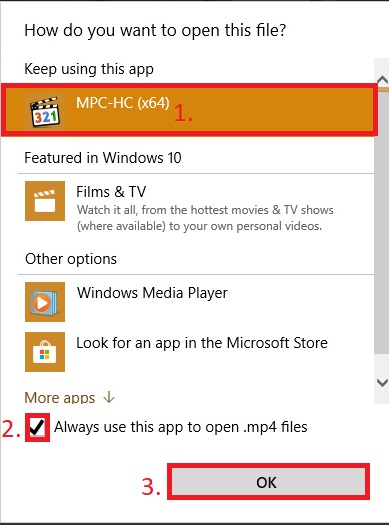Viewport: 389px width, 525px height.
Task: Click the MPC-HC clapperboard icon
Action: 45,111
